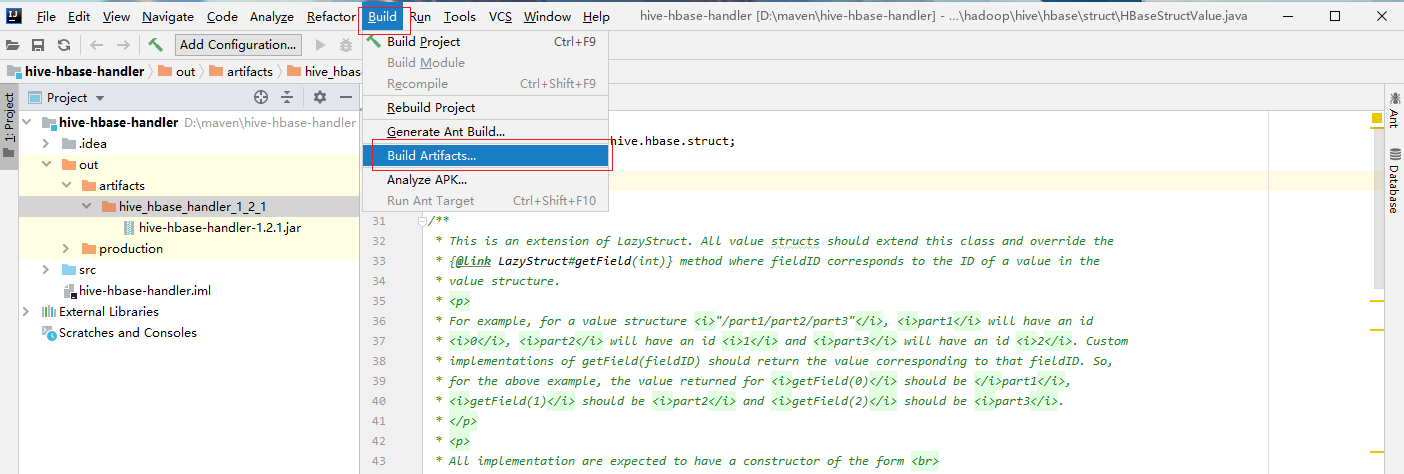The image size is (1404, 474).
Task: Click the src folder icon
Action: point(69,270)
